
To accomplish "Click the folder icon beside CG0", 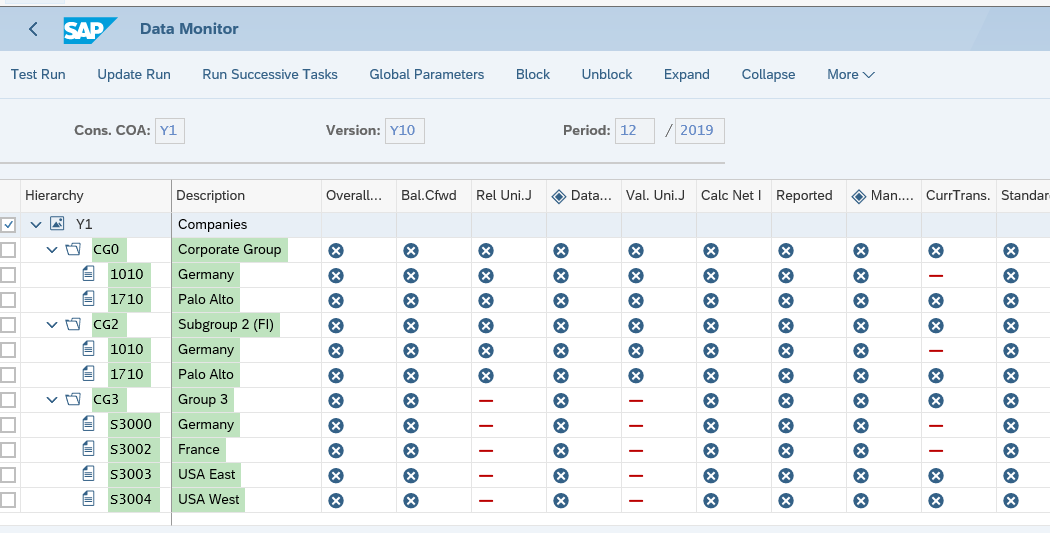I will point(72,250).
